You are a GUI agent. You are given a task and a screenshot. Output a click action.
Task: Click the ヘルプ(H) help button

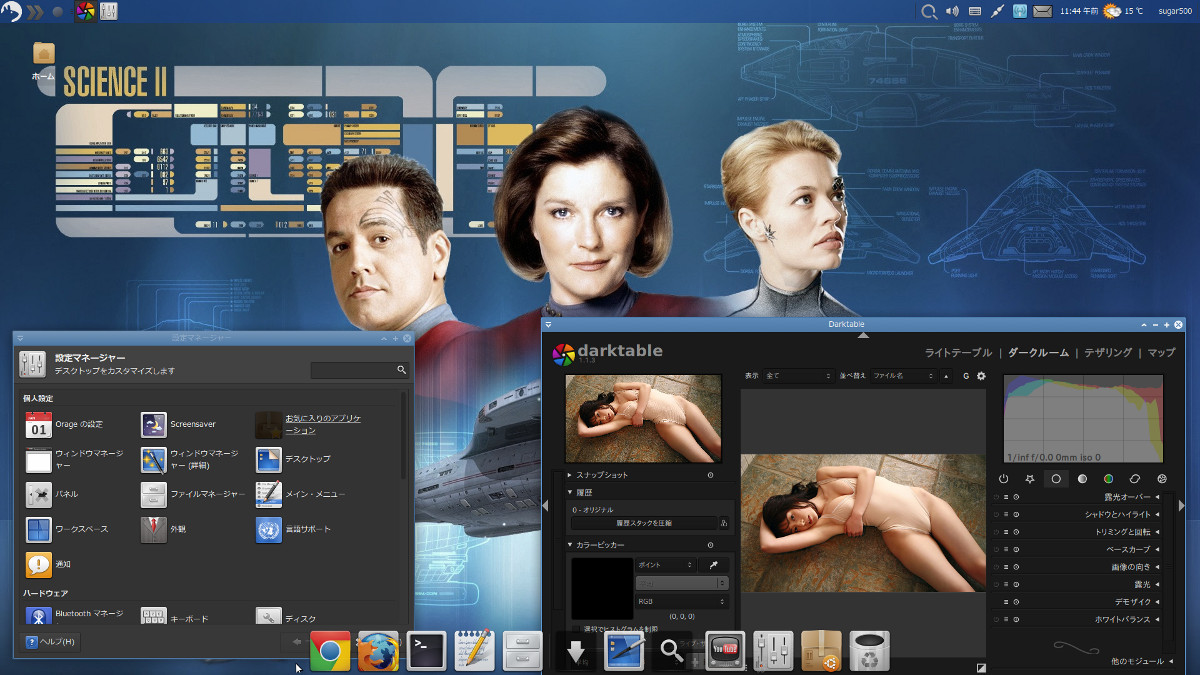50,641
